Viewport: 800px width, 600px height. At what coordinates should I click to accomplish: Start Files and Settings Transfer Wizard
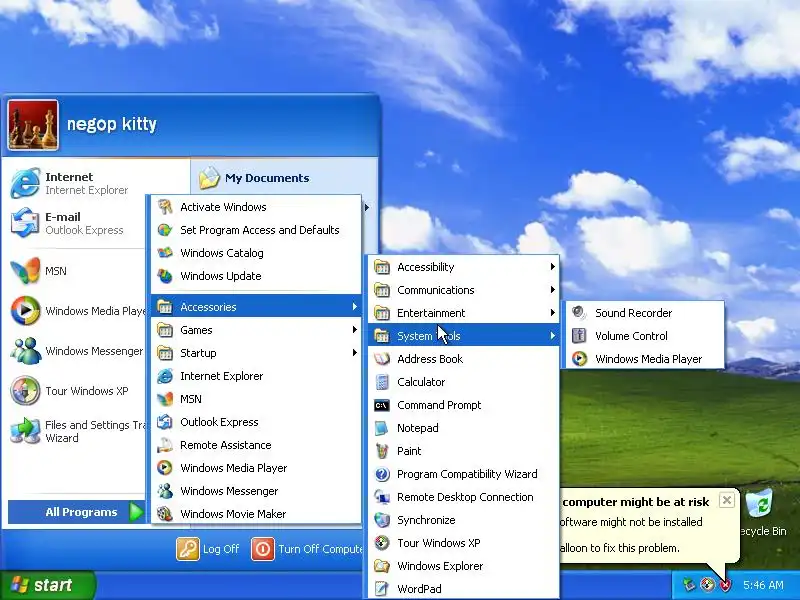tap(77, 431)
